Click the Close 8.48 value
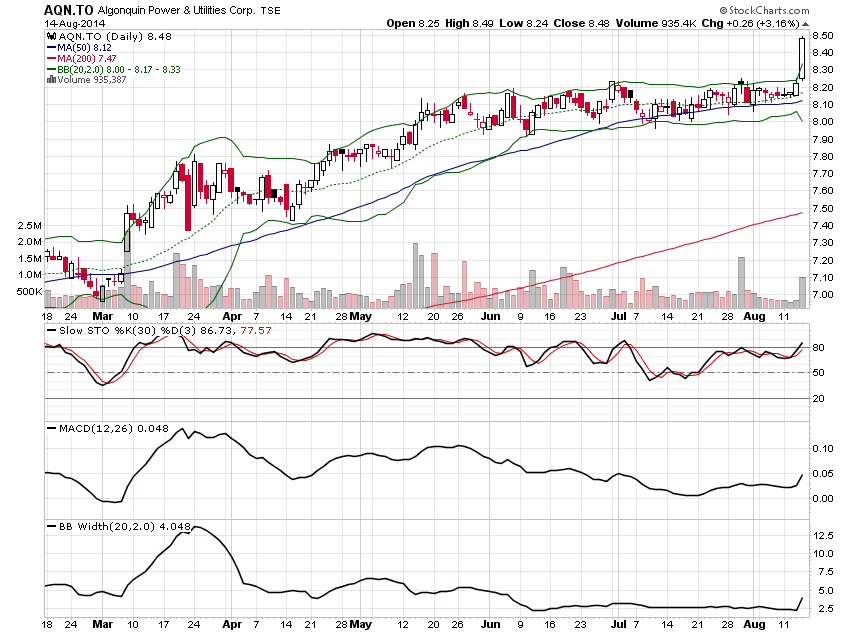The image size is (850, 633). tap(581, 23)
